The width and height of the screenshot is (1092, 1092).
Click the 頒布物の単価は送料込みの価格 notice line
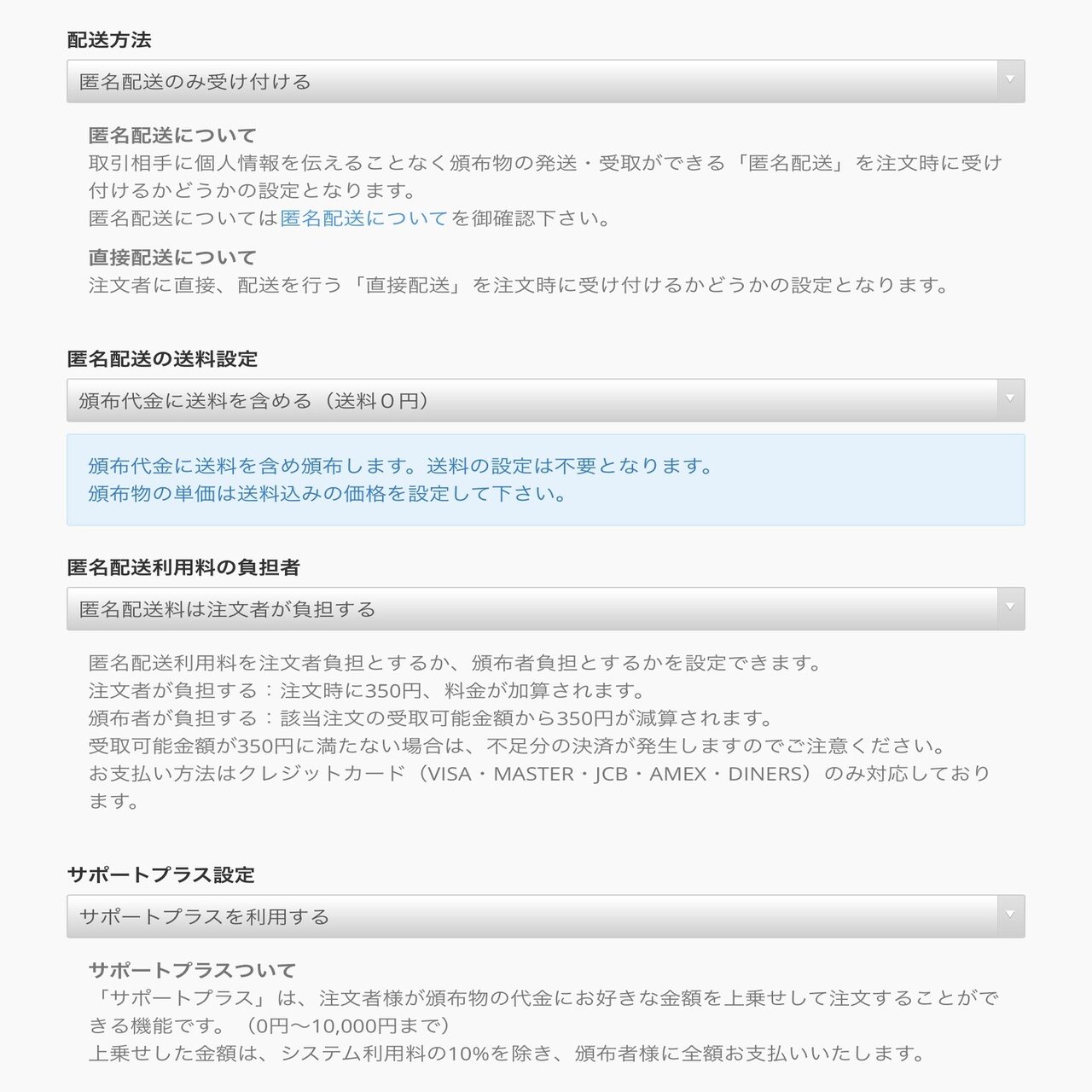pyautogui.click(x=327, y=493)
